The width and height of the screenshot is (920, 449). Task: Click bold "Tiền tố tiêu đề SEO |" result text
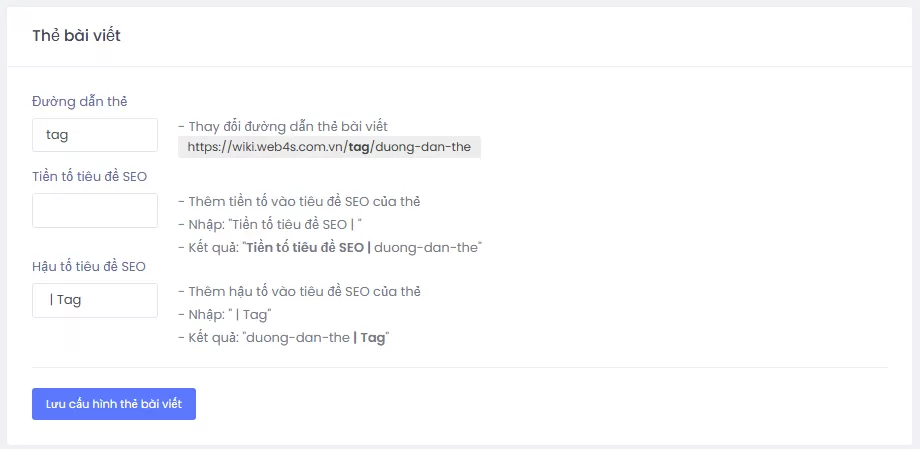coord(307,247)
